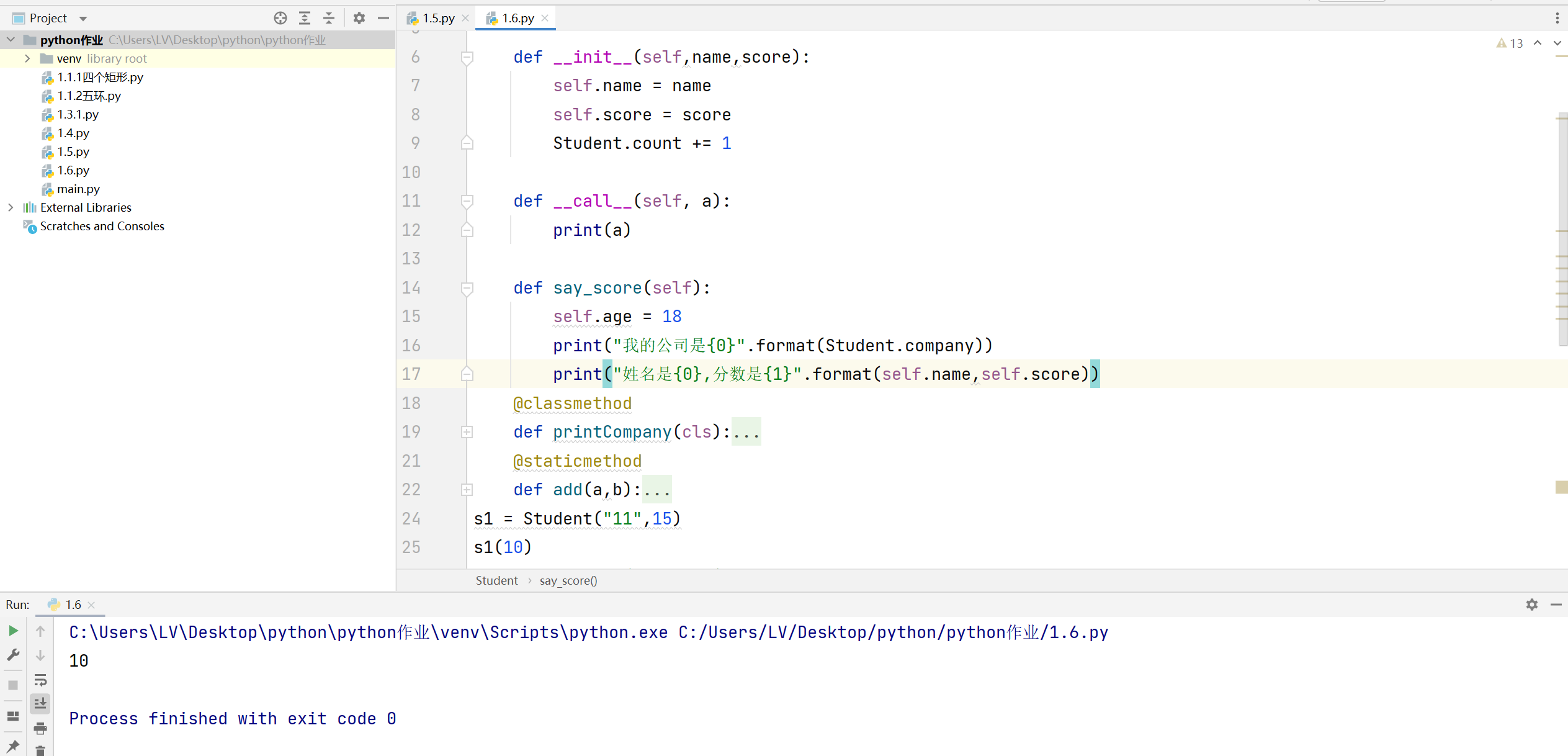The image size is (1568, 756).
Task: Select Scratches and Consoles node
Action: click(x=102, y=226)
